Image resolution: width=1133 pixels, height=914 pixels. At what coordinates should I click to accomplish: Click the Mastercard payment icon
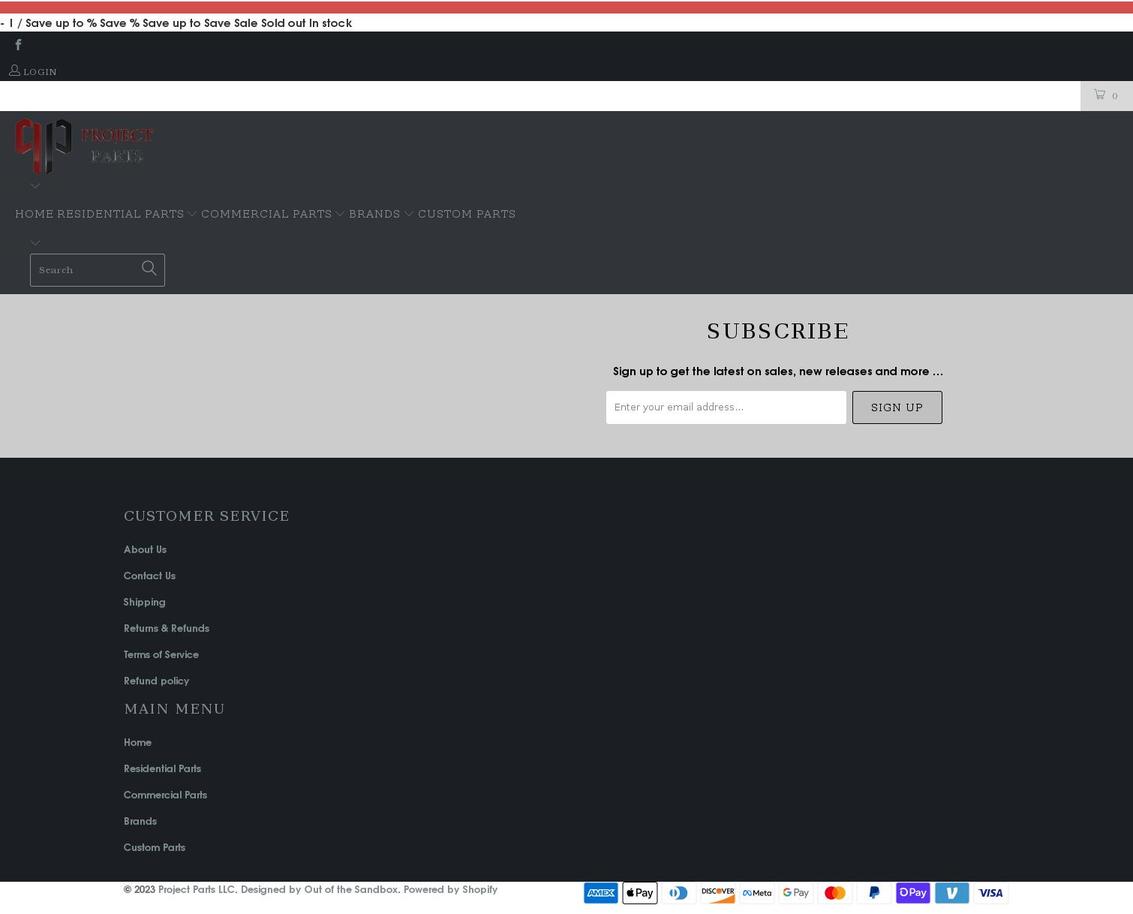pos(835,893)
